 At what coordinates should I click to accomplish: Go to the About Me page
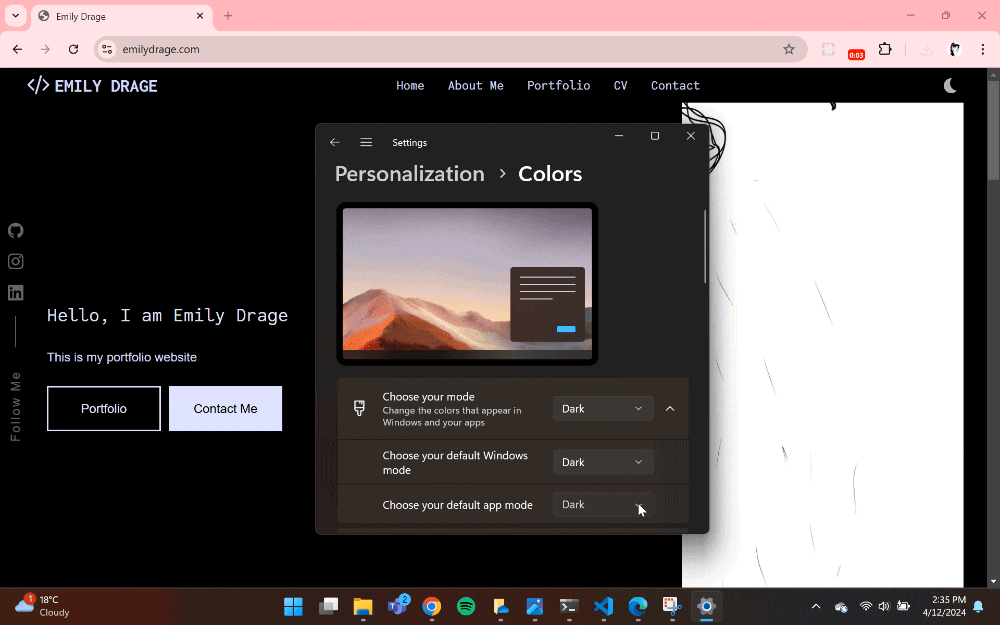coord(475,86)
